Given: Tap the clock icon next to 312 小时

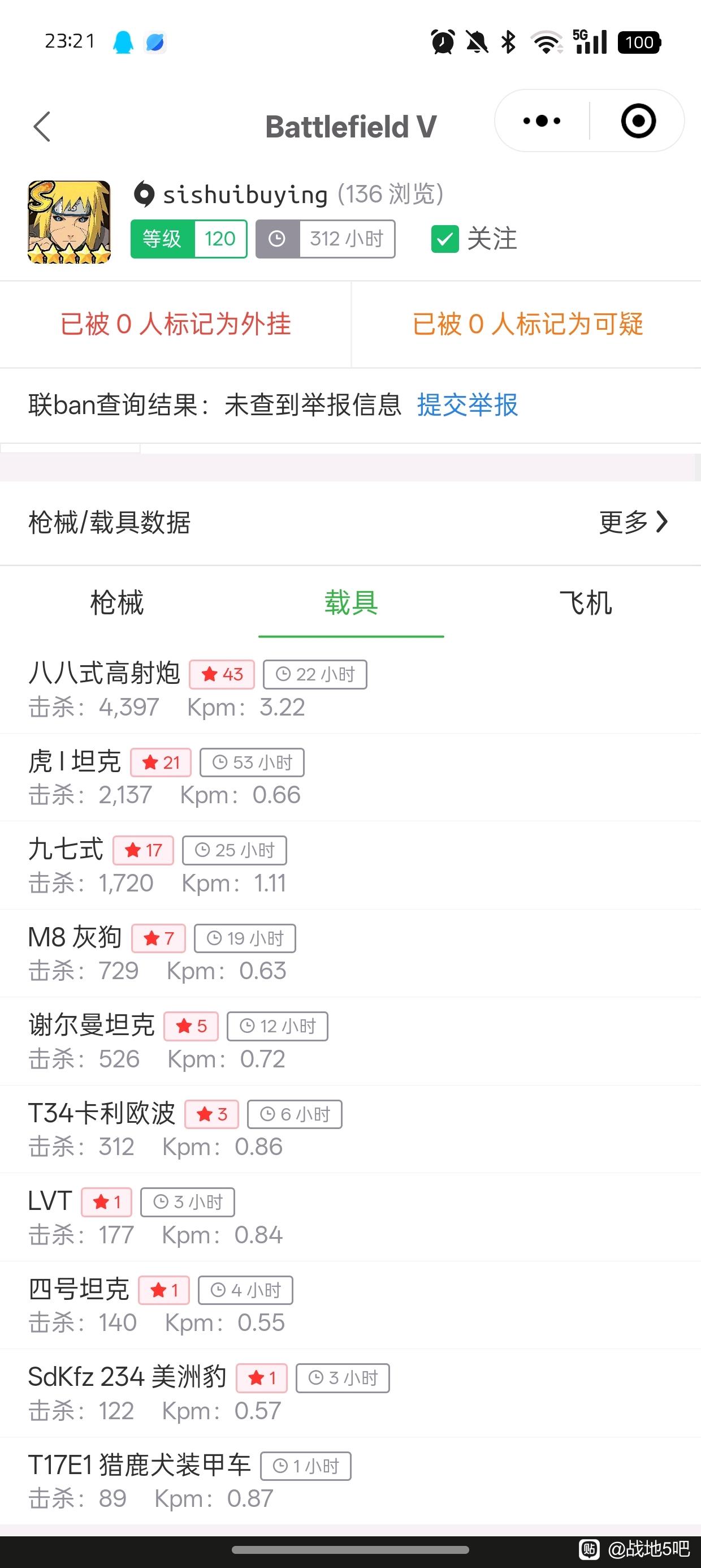Looking at the screenshot, I should [278, 239].
